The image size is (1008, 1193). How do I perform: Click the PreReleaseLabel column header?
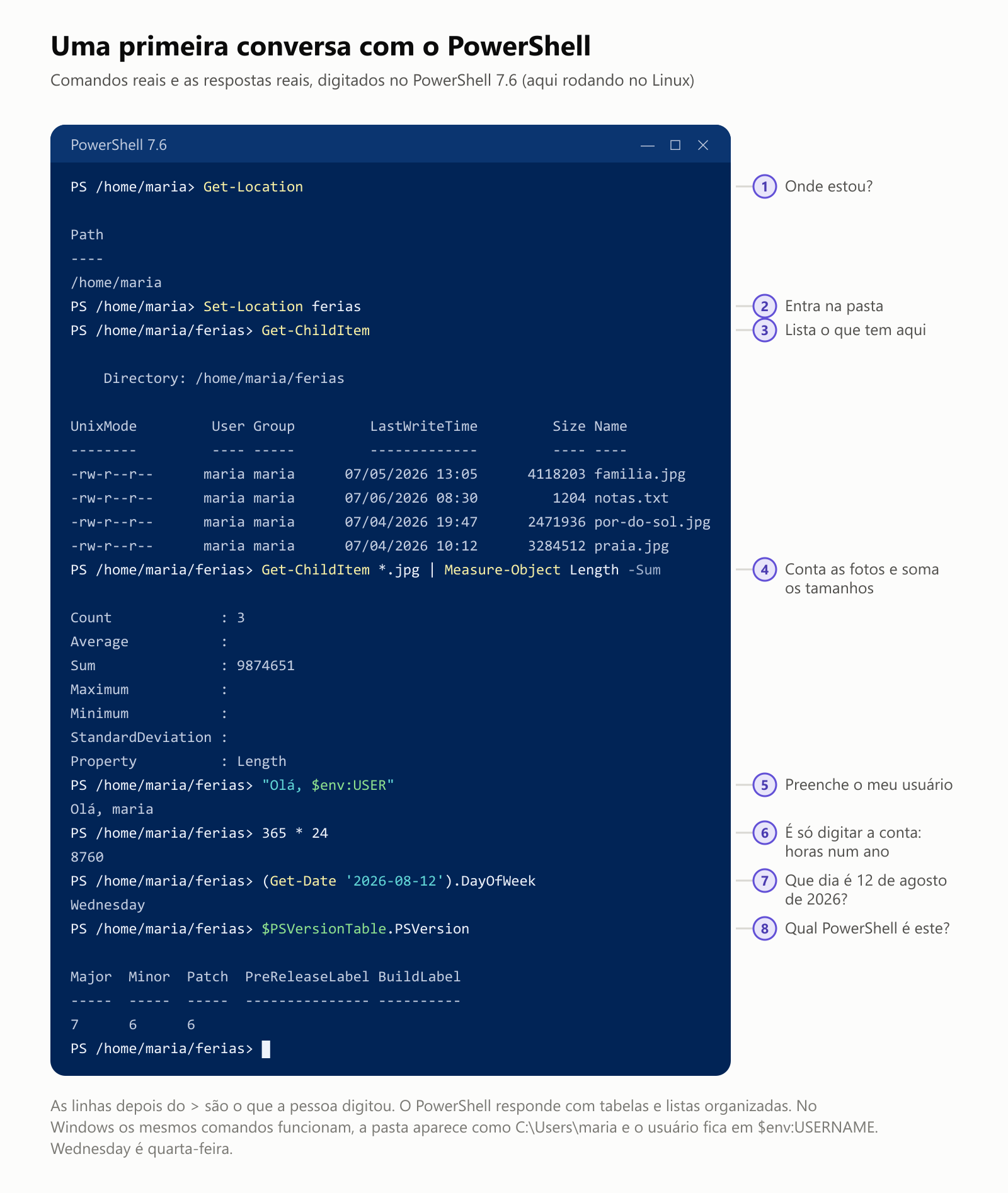307,977
